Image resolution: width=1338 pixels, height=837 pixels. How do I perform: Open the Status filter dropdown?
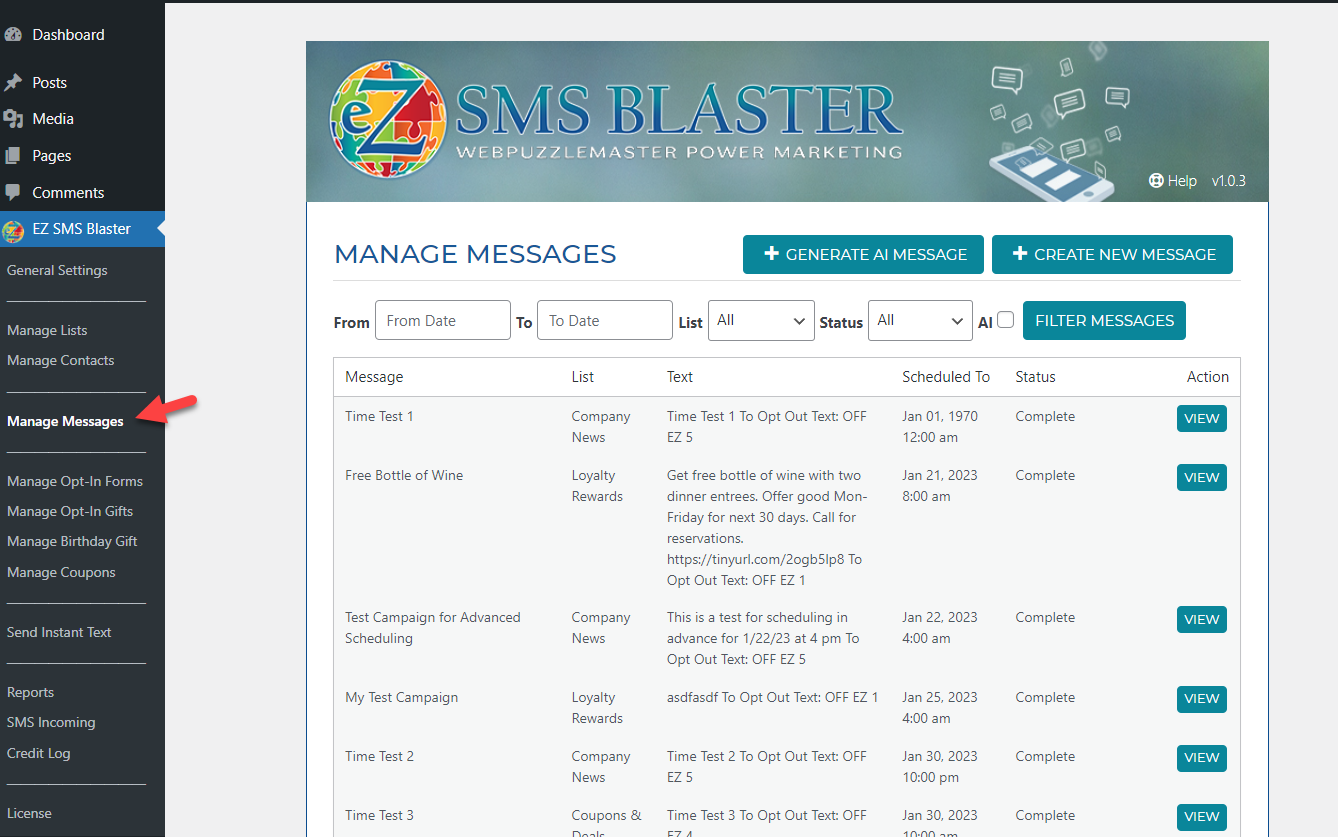[x=920, y=321]
